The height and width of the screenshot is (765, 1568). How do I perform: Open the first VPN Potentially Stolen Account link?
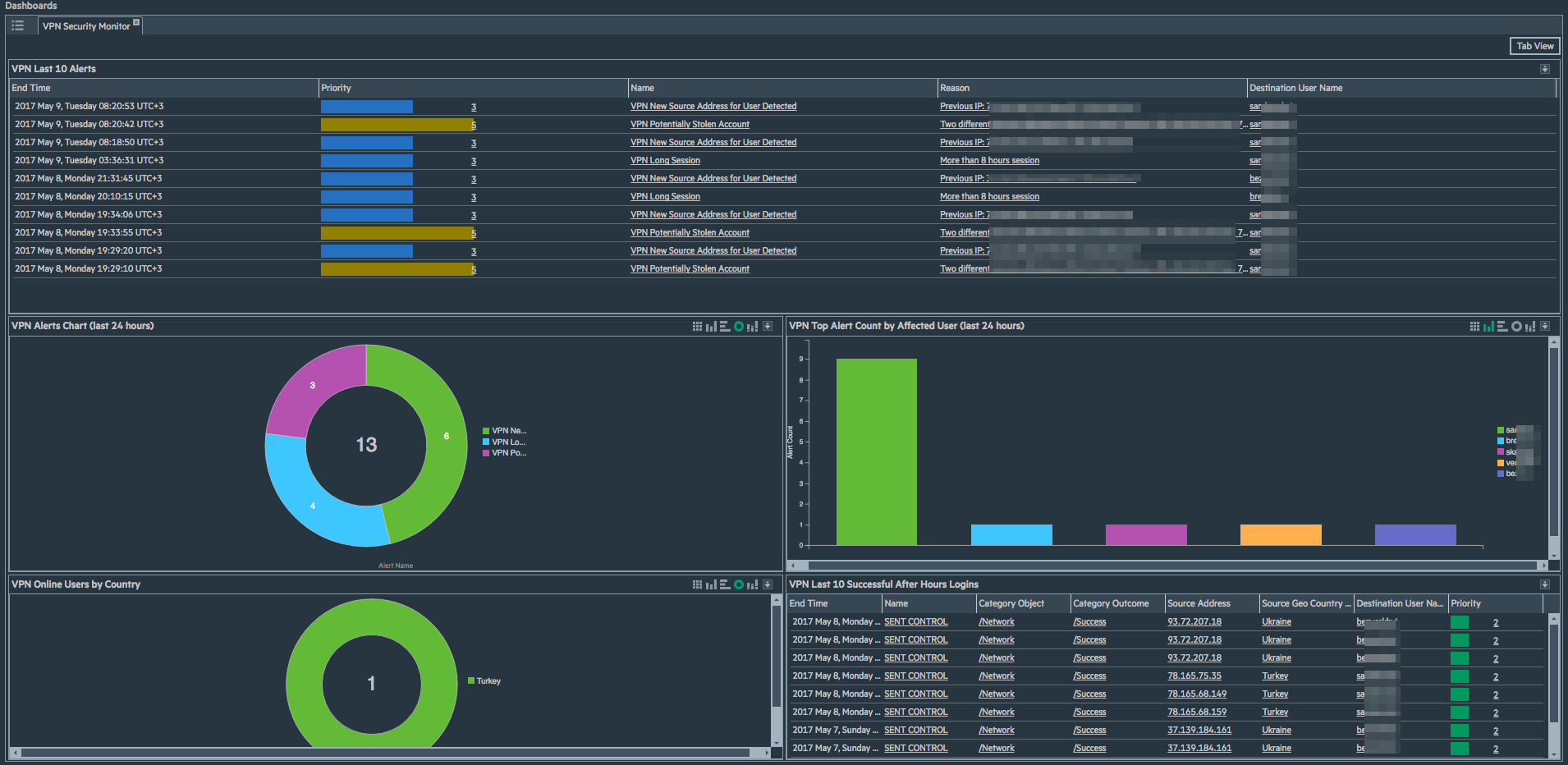tap(690, 125)
